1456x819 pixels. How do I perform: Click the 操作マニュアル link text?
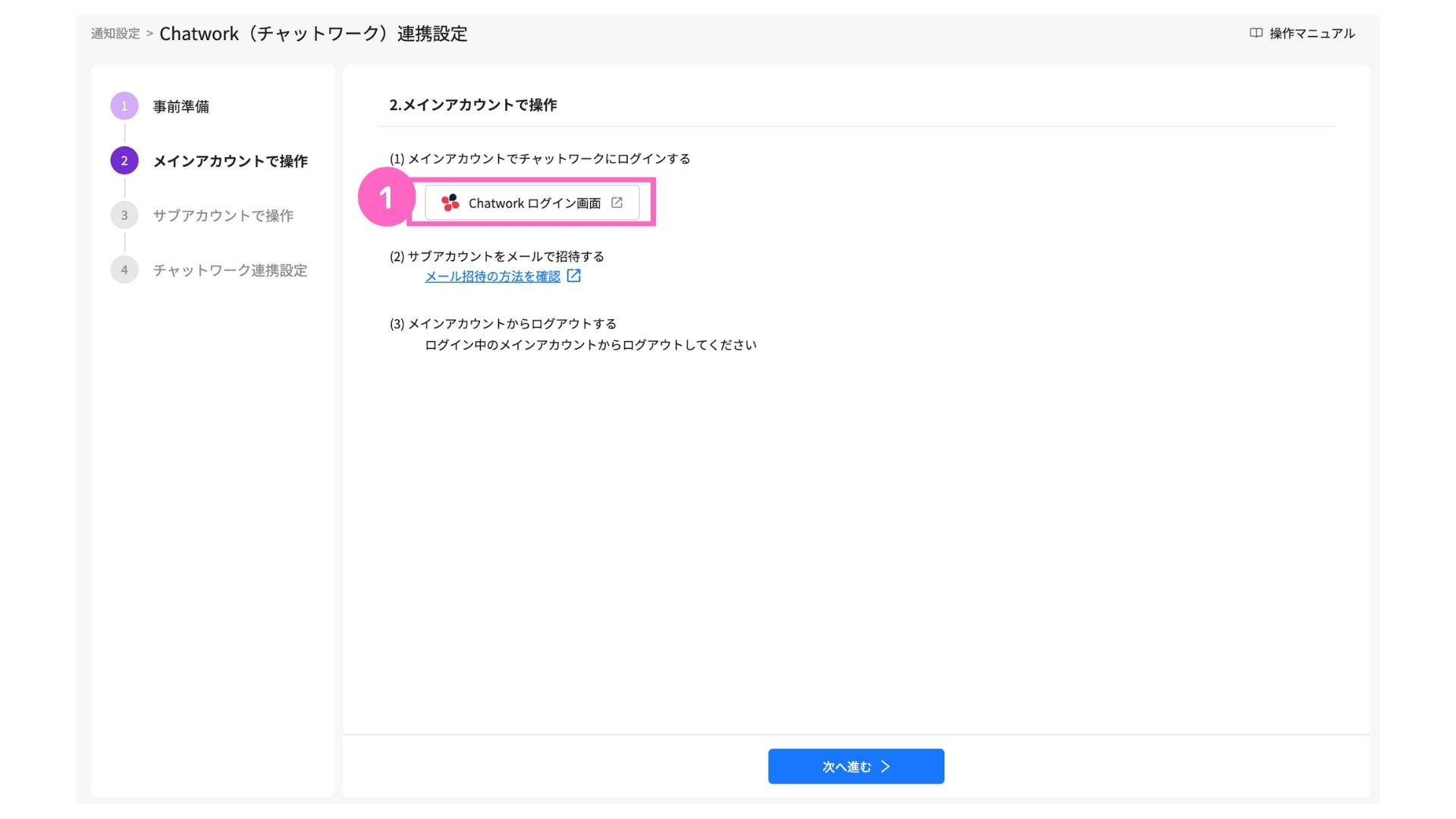pyautogui.click(x=1312, y=33)
